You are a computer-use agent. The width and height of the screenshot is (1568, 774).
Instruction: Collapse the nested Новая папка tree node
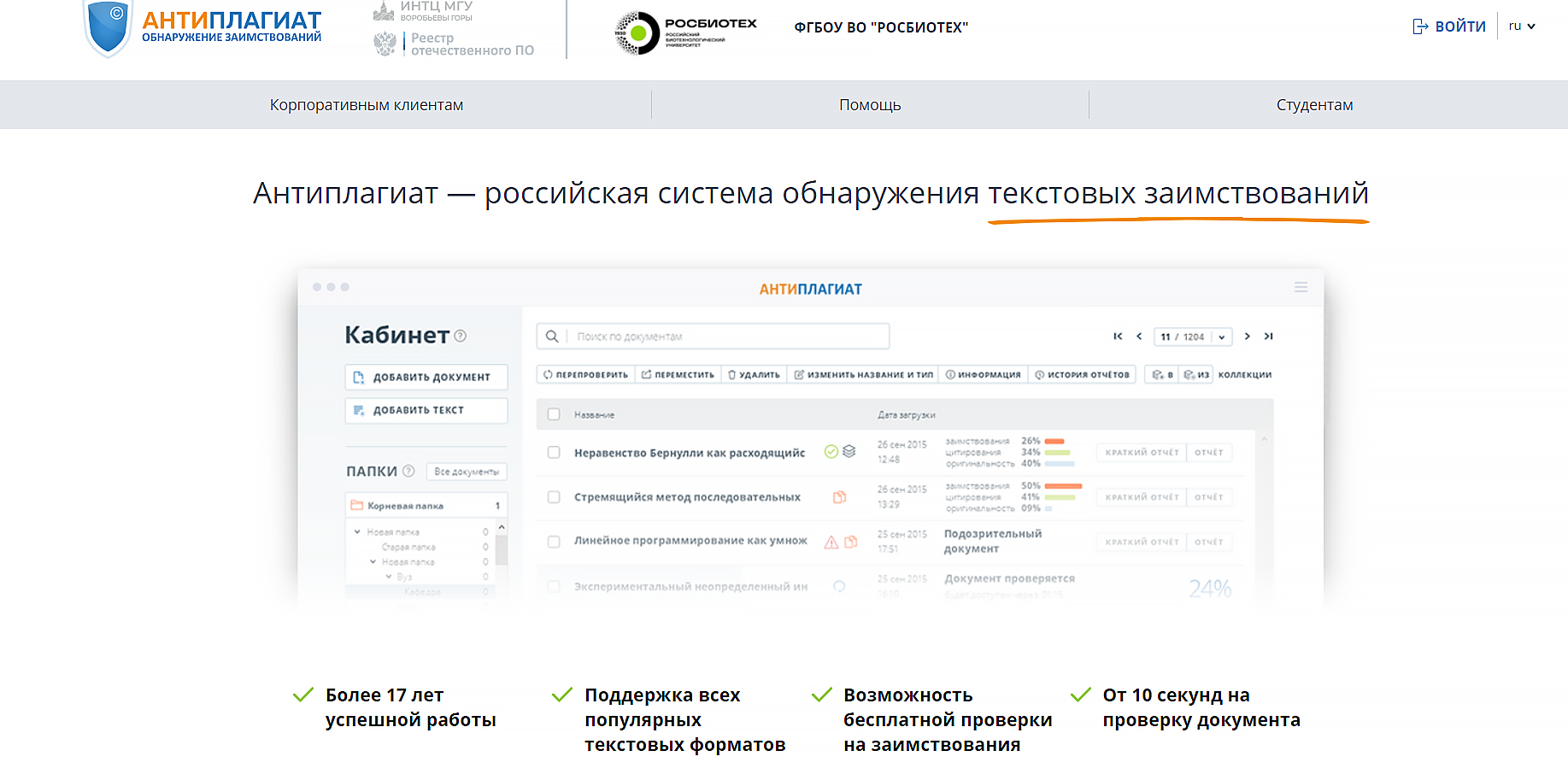point(373,562)
